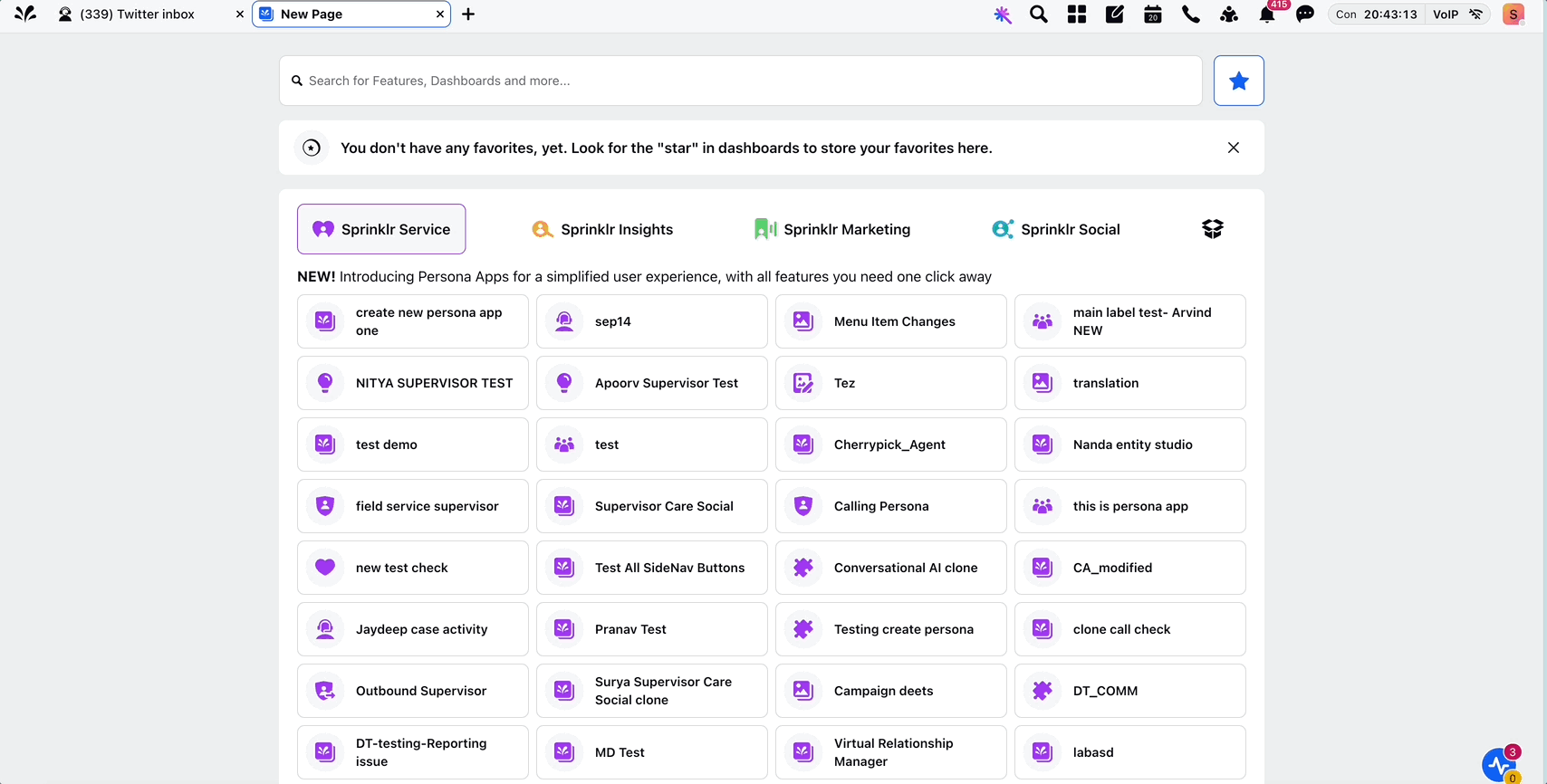The width and height of the screenshot is (1547, 784).
Task: Click the Jaydeep case activity headset icon
Action: pyautogui.click(x=325, y=629)
